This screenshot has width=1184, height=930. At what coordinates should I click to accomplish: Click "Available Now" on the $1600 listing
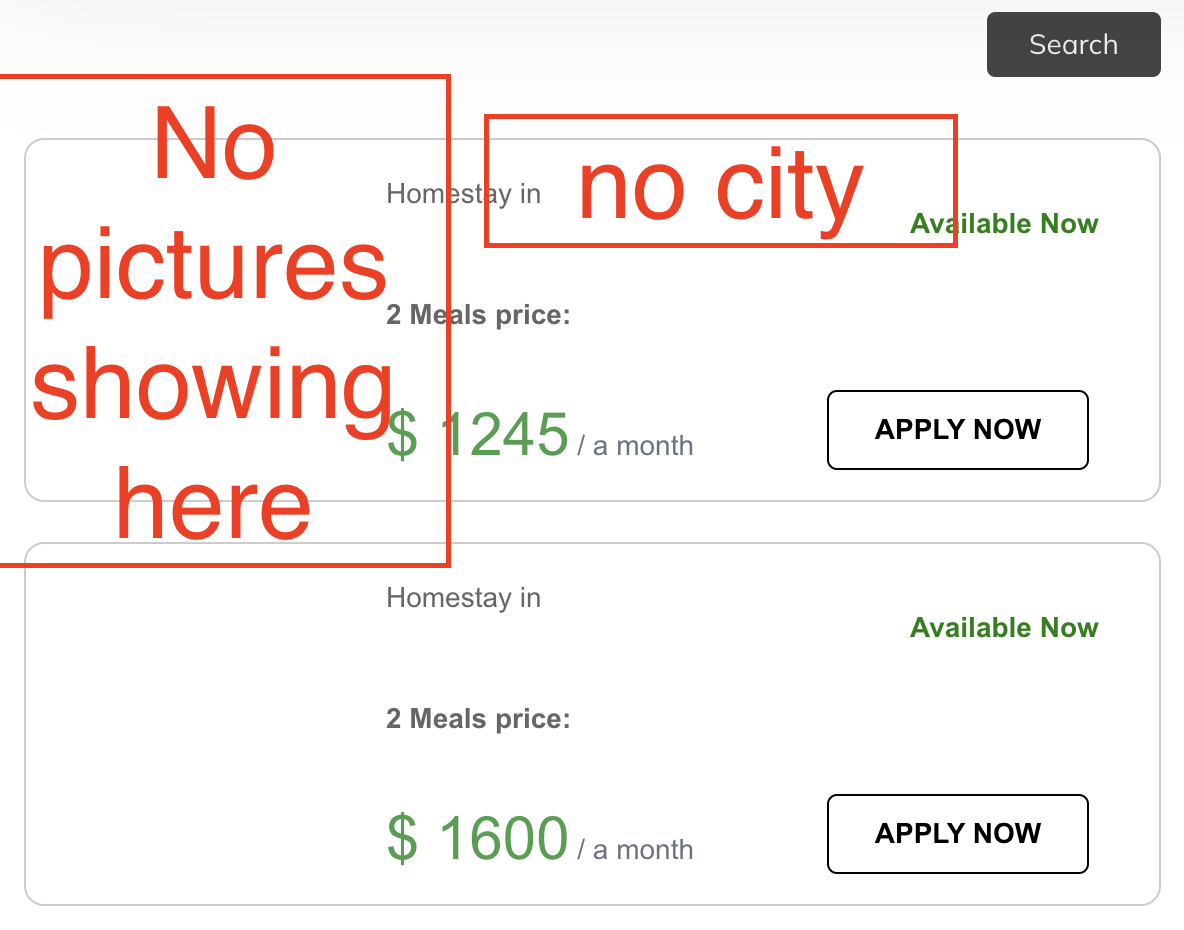1004,627
